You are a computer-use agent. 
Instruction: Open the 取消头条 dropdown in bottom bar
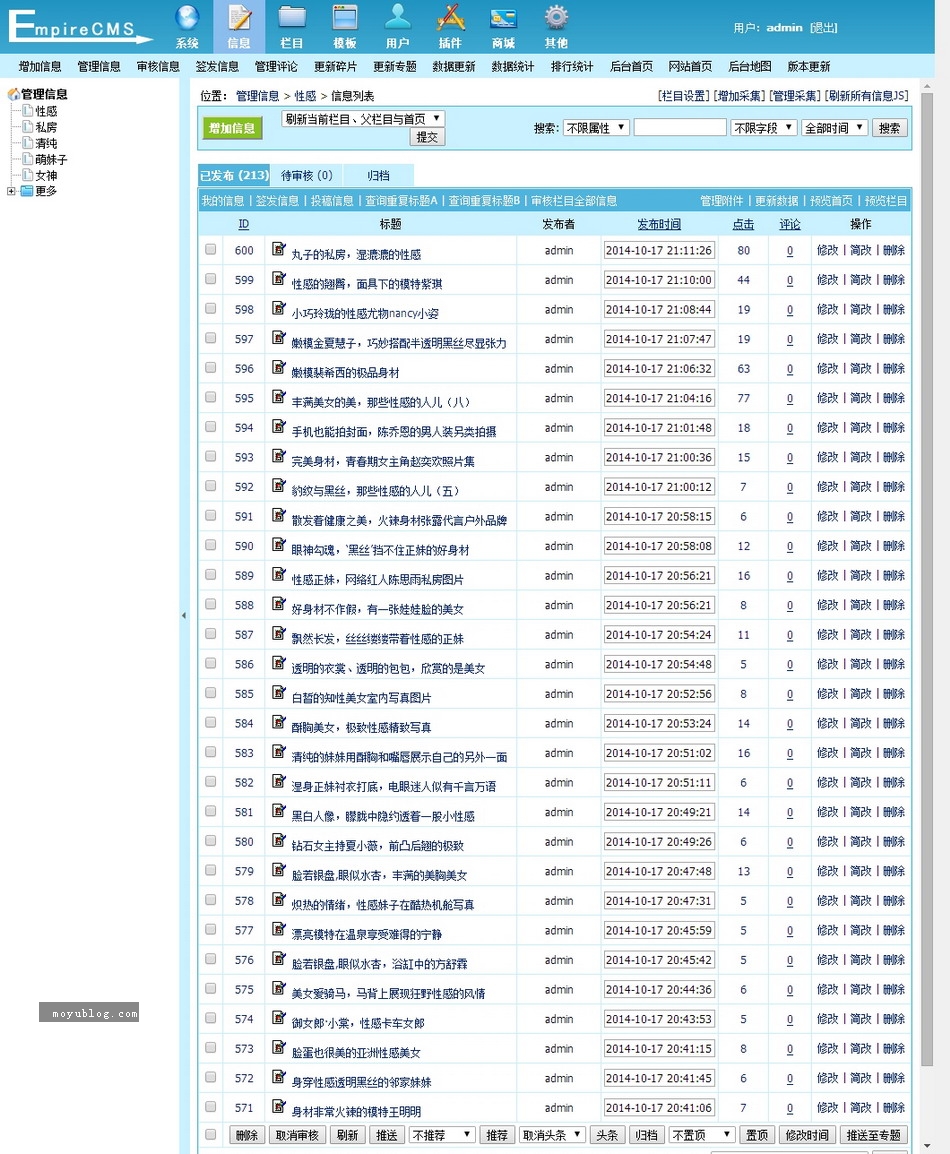point(552,1135)
